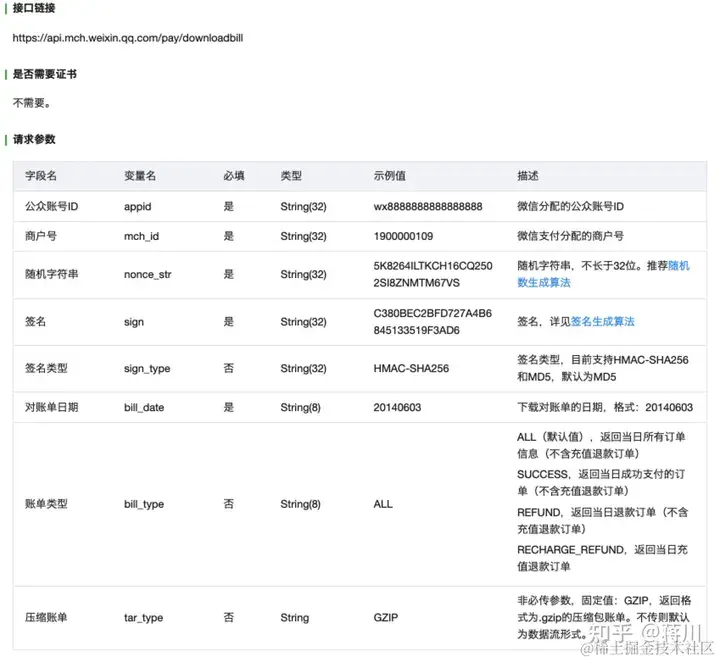Viewport: 720px width, 662px height.
Task: Click the 示例值 column header
Action: click(389, 176)
